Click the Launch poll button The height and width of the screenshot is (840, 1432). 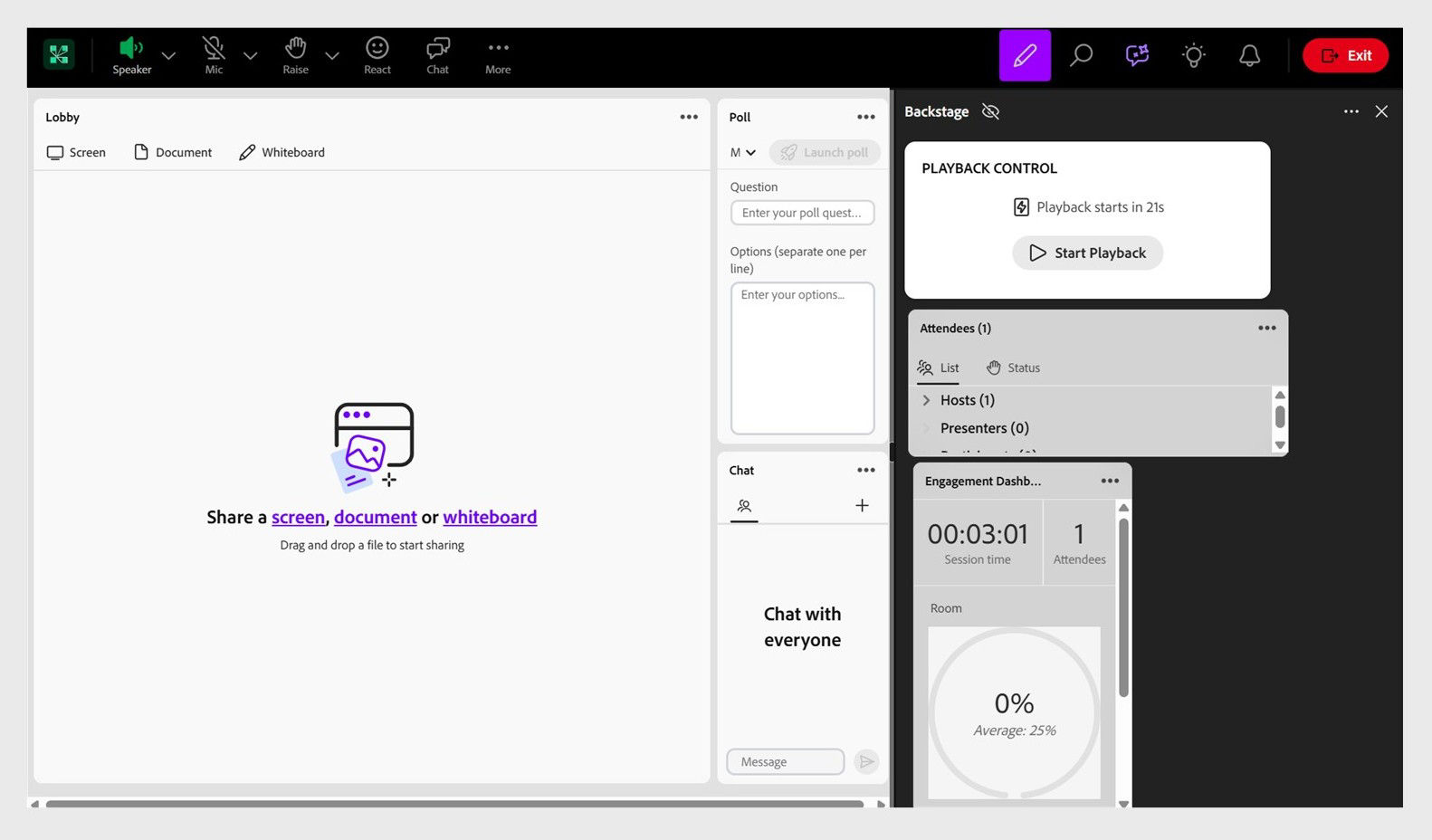[824, 152]
